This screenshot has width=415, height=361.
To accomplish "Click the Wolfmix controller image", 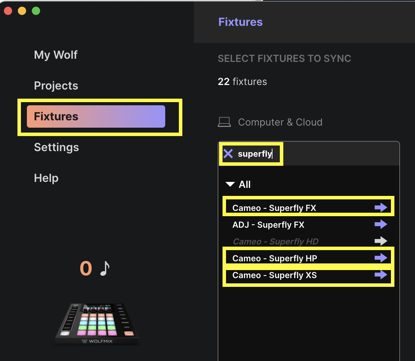I will (97, 324).
